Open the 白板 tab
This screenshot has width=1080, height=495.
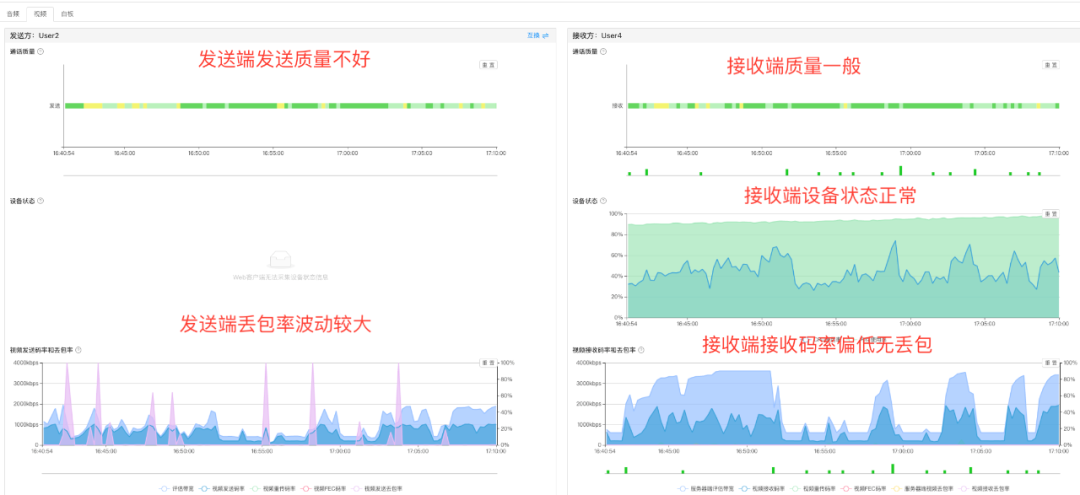(x=67, y=13)
